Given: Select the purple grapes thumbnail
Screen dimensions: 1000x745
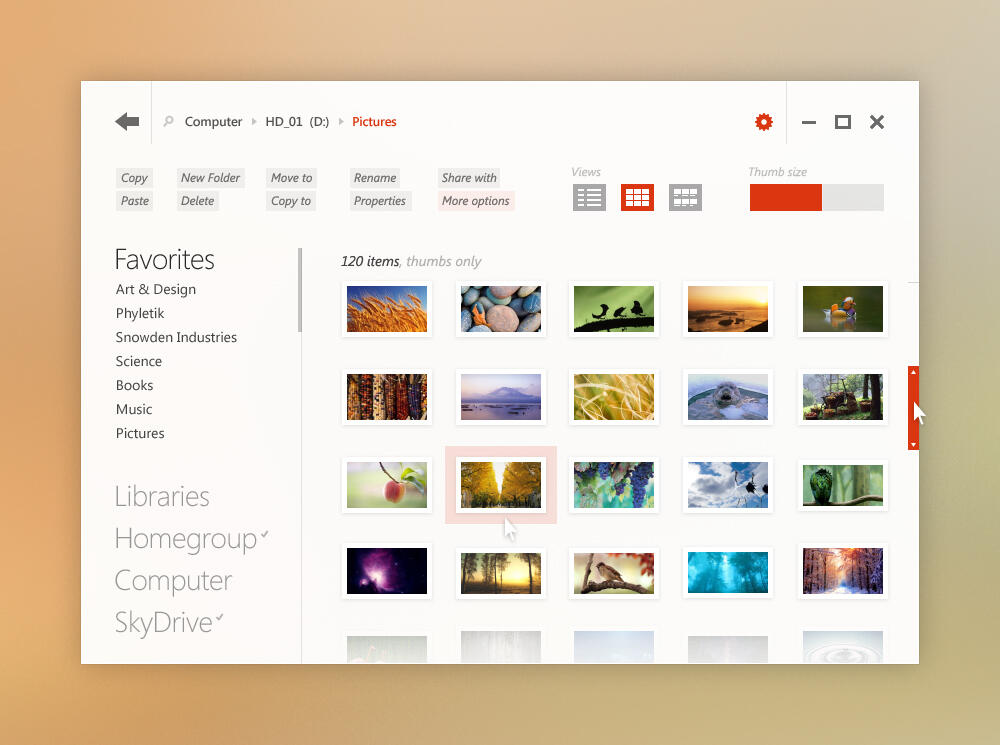Looking at the screenshot, I should click(x=614, y=485).
